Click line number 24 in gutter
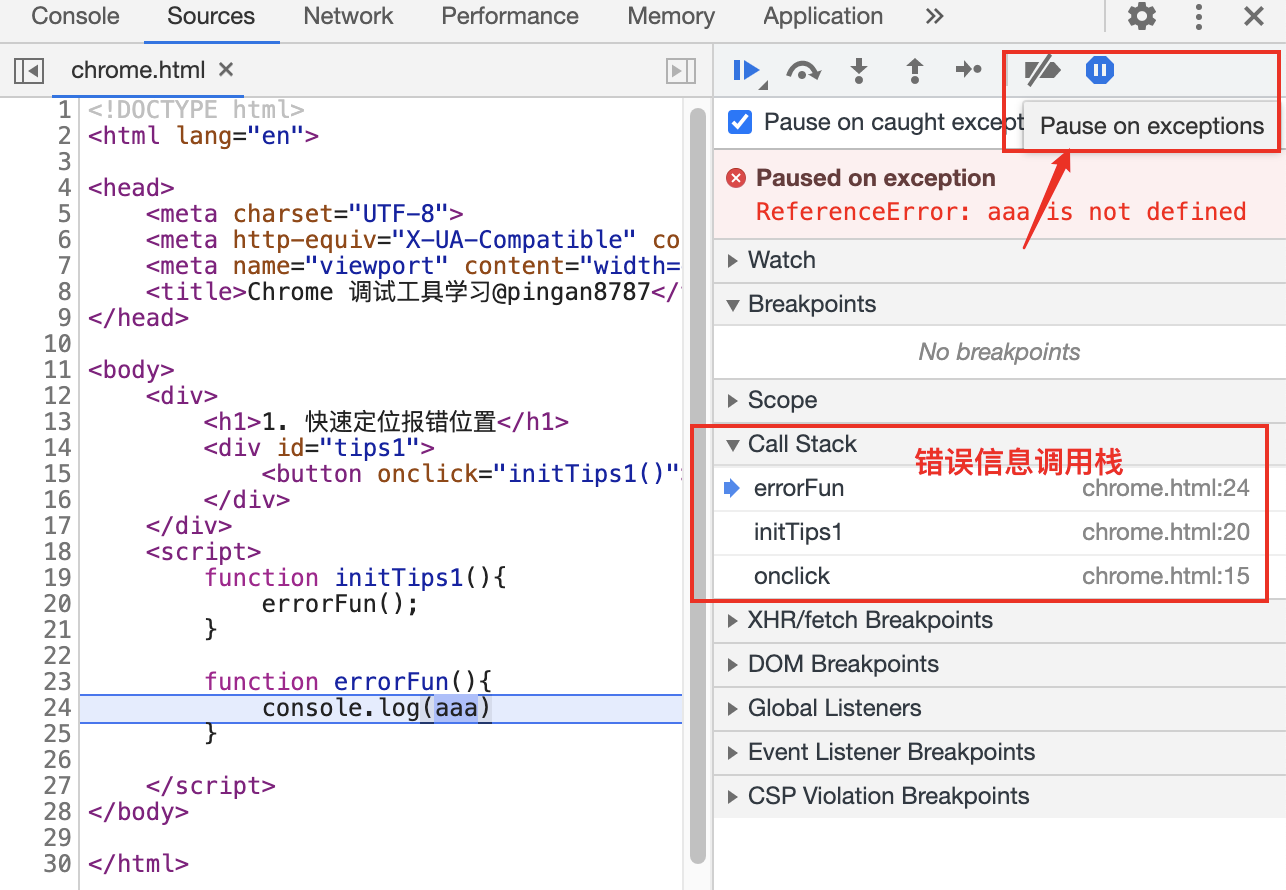The height and width of the screenshot is (890, 1286). pyautogui.click(x=57, y=707)
